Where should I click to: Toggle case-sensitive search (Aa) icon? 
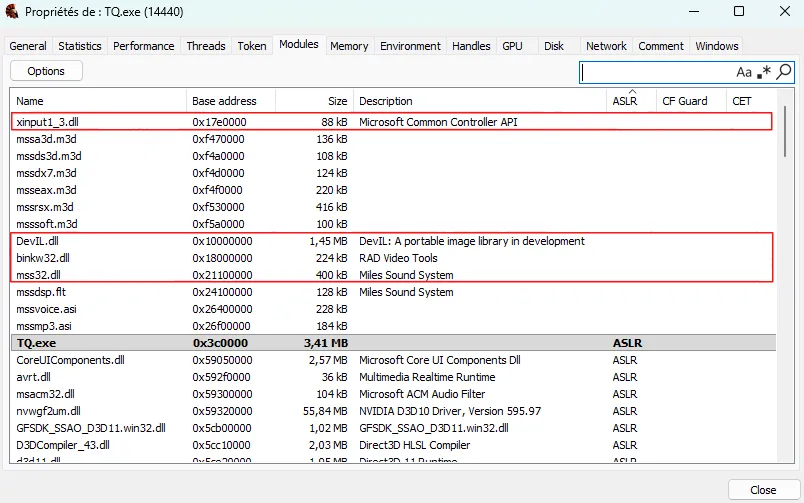tap(743, 72)
